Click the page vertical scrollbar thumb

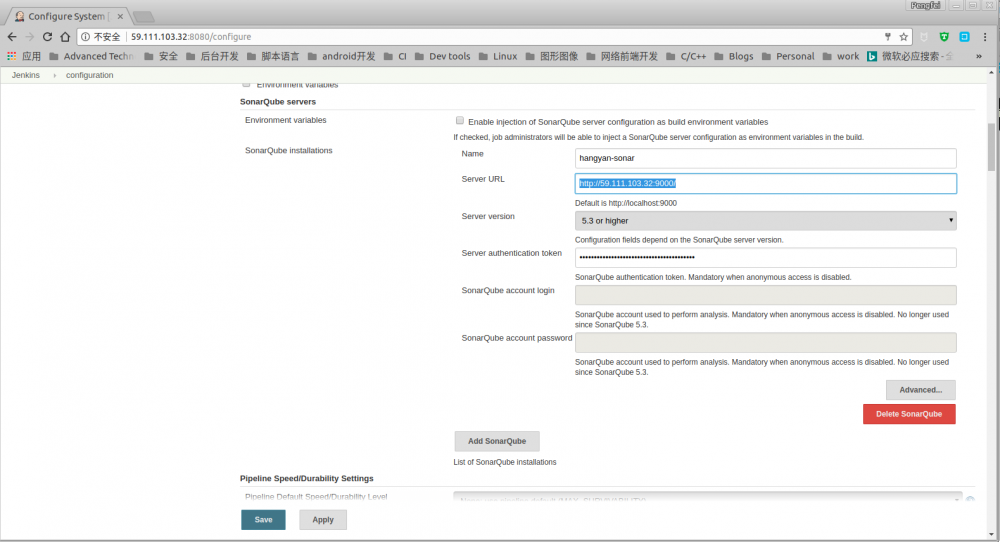[x=991, y=147]
